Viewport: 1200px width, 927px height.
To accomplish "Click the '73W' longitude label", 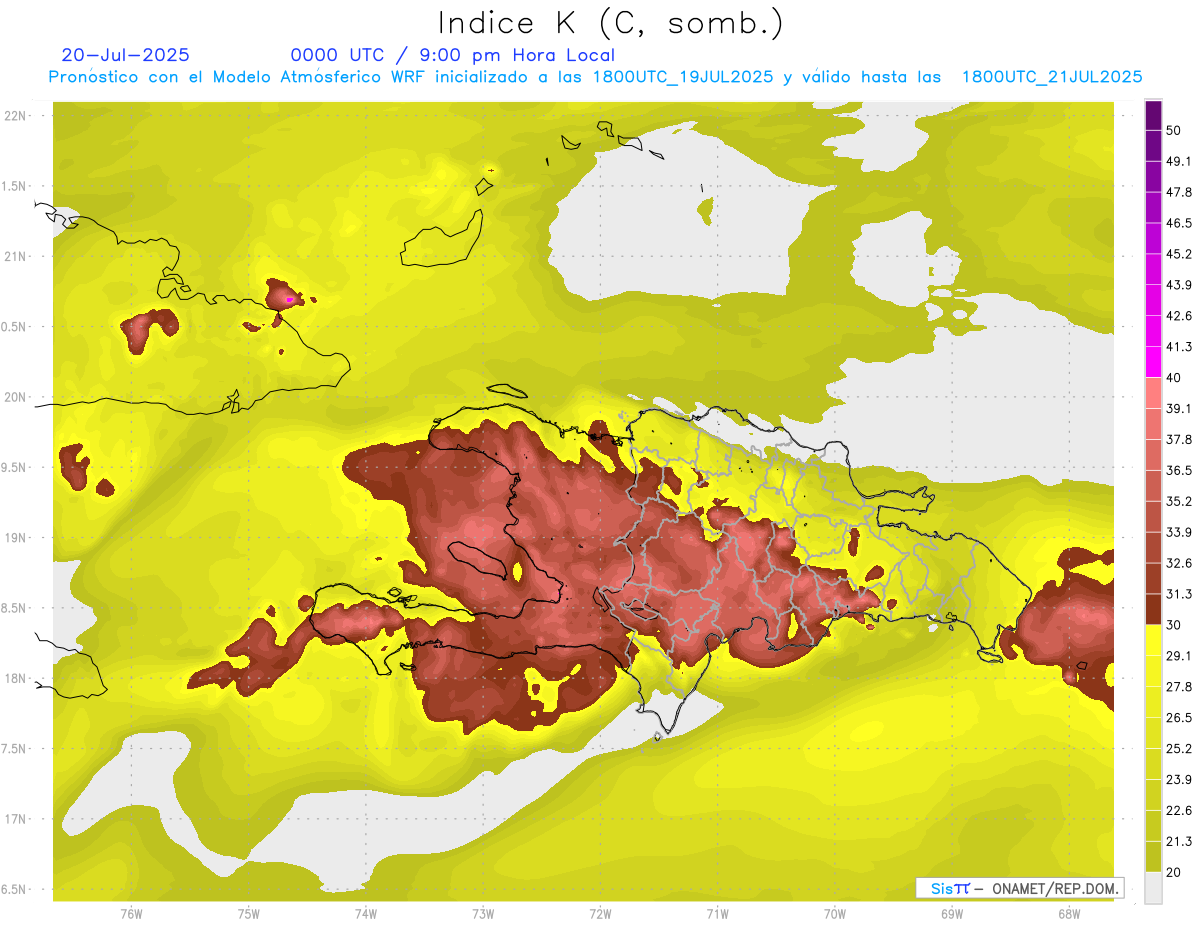I will coord(483,914).
